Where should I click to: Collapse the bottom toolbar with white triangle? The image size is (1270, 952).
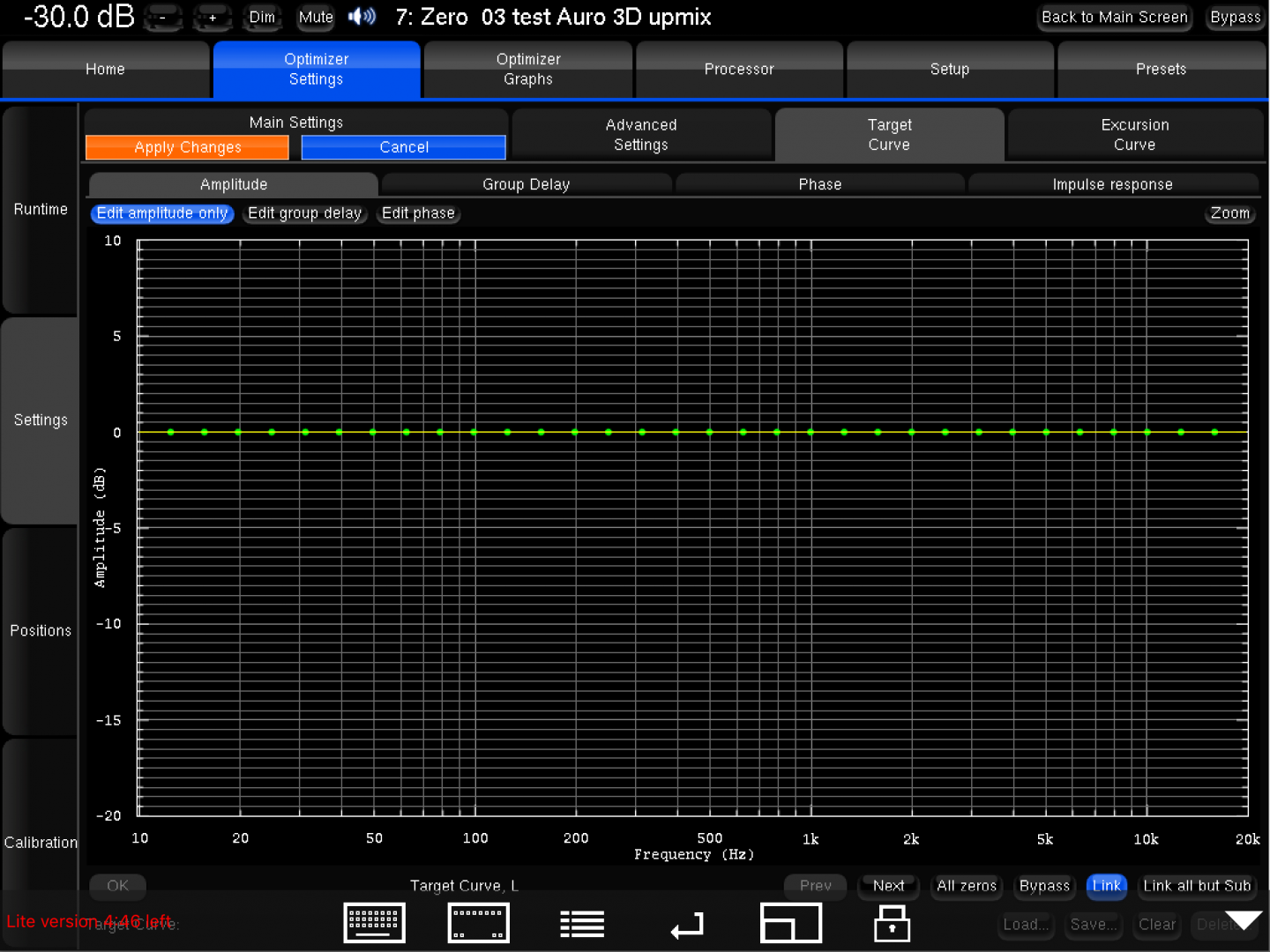1244,921
